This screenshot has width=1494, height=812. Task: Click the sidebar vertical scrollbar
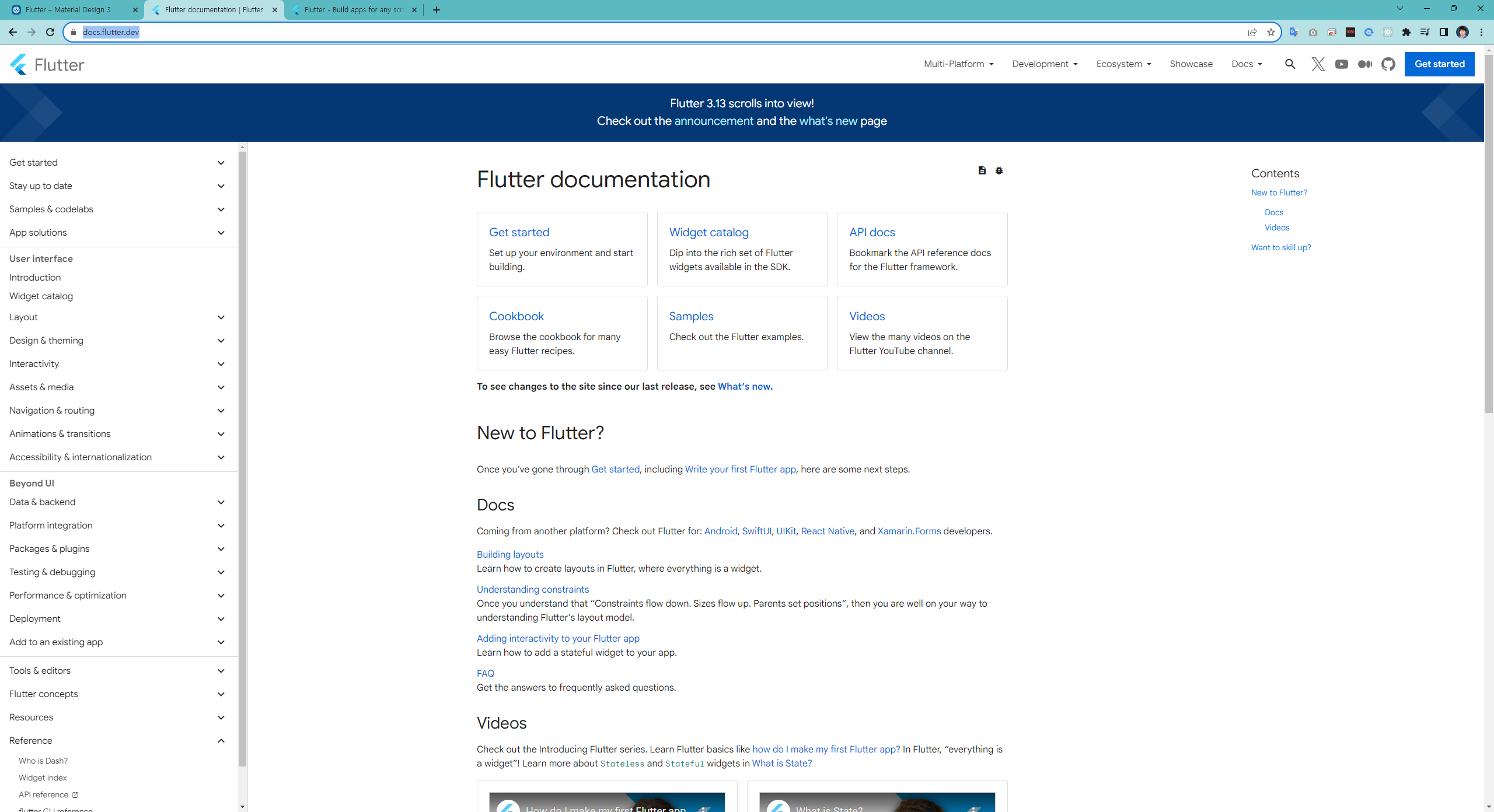pos(242,455)
